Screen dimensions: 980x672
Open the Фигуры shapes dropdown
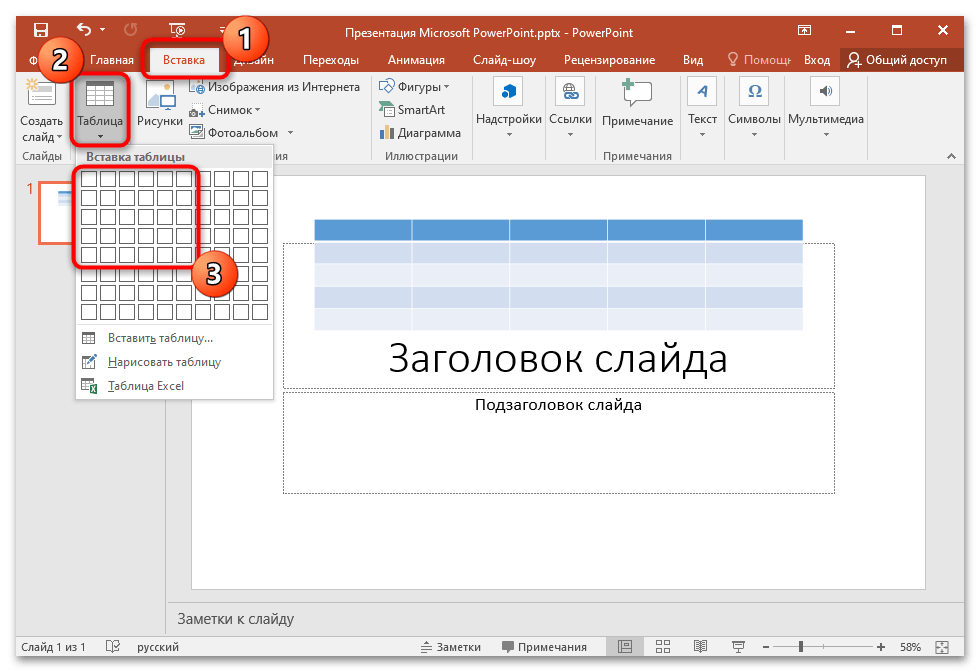coord(414,86)
